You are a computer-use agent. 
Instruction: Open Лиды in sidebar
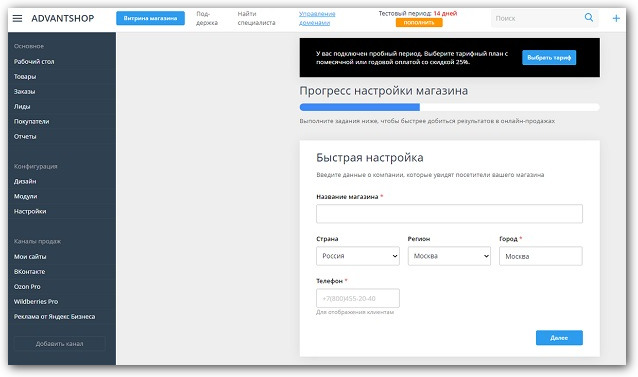[22, 107]
